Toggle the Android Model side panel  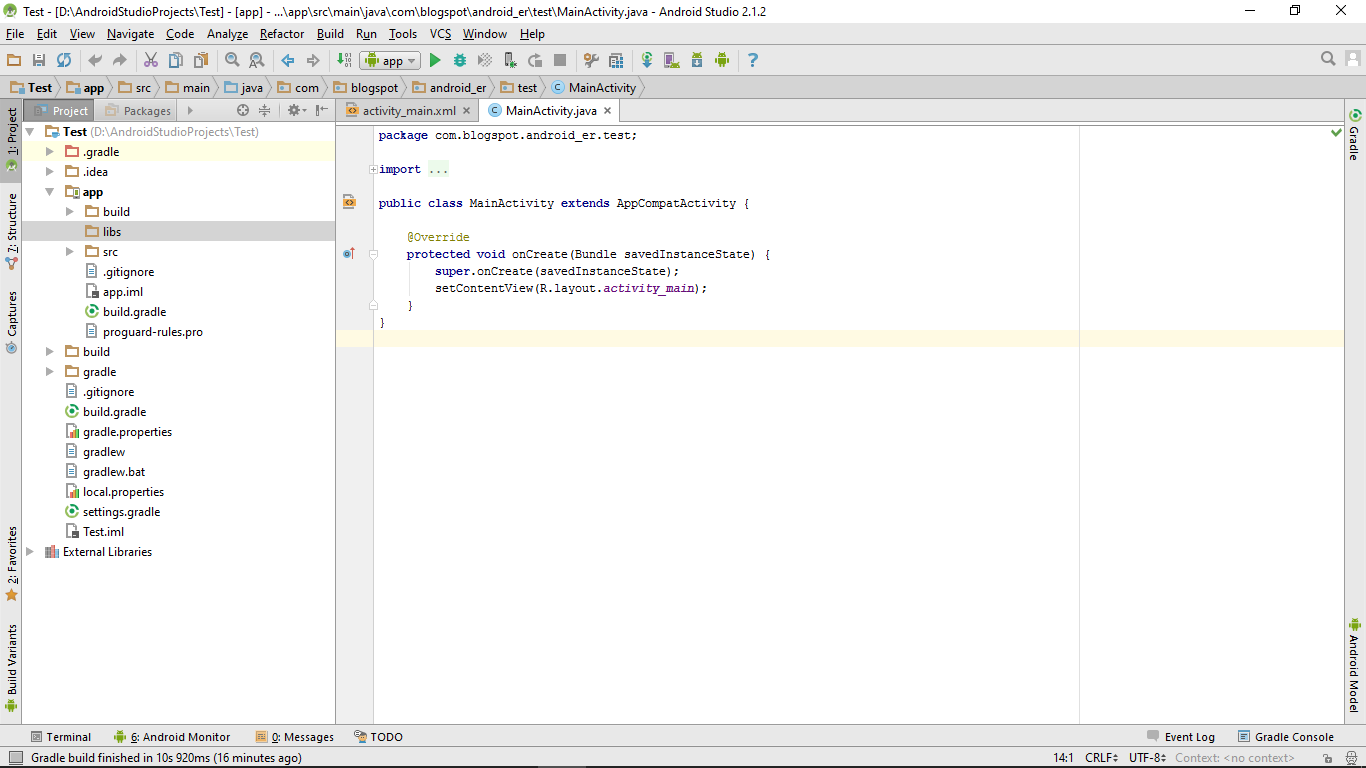click(1355, 664)
